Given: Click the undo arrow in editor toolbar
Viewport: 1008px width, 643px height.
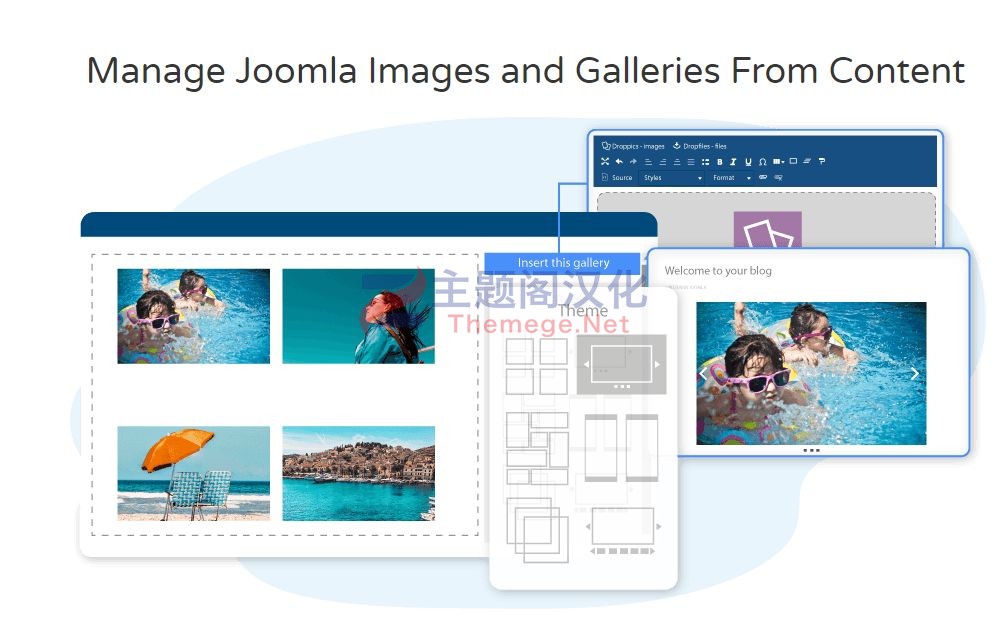Looking at the screenshot, I should (x=619, y=161).
